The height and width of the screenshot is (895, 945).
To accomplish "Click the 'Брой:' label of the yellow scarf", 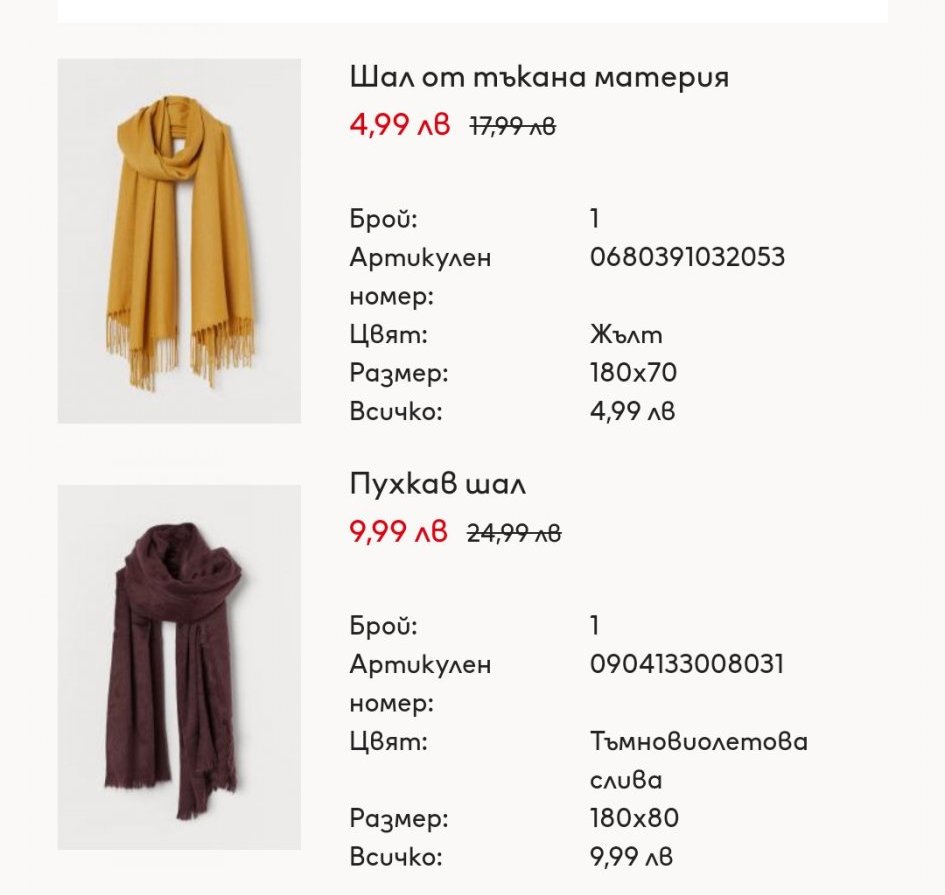I will tap(383, 218).
